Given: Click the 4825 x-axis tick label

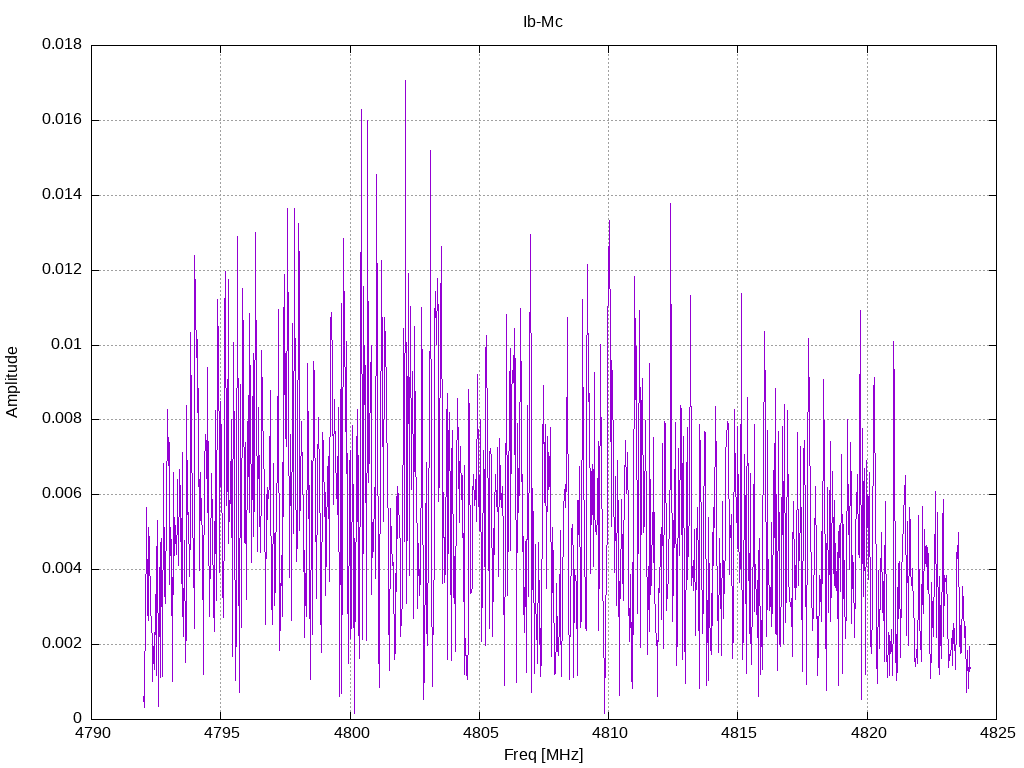Looking at the screenshot, I should pyautogui.click(x=997, y=733).
